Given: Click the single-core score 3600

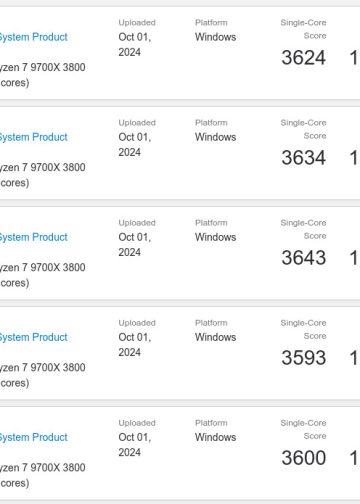Looking at the screenshot, I should tap(304, 457).
